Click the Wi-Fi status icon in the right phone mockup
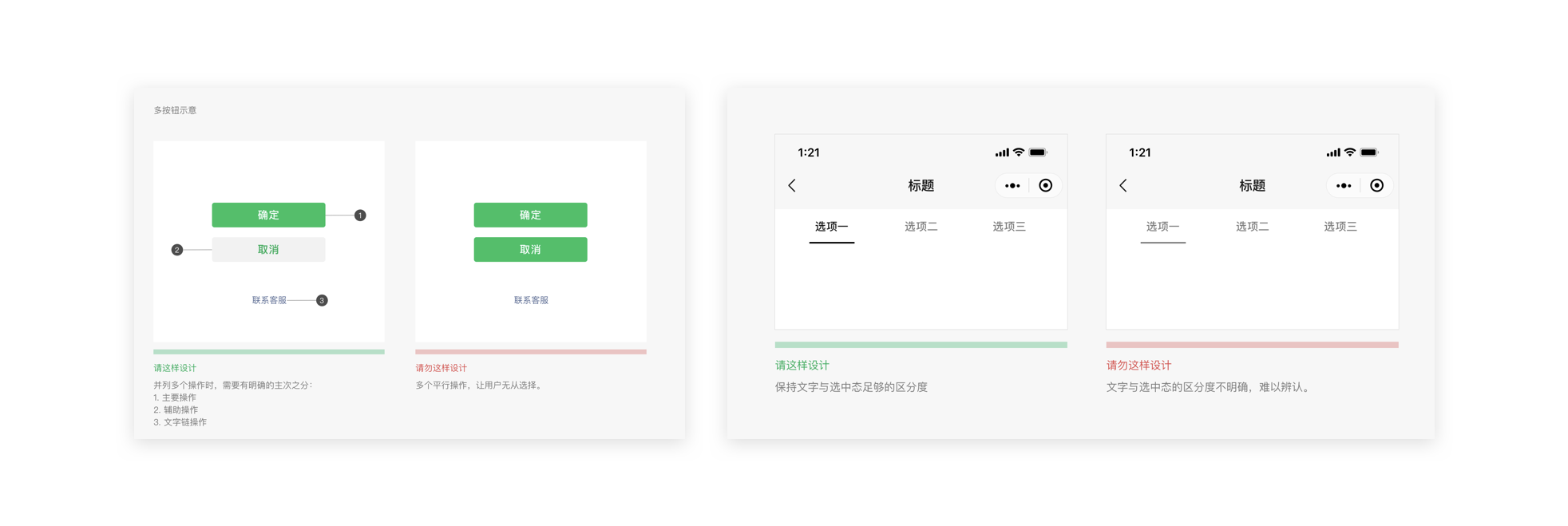Screen dimensions: 1568x526 [x=1350, y=152]
